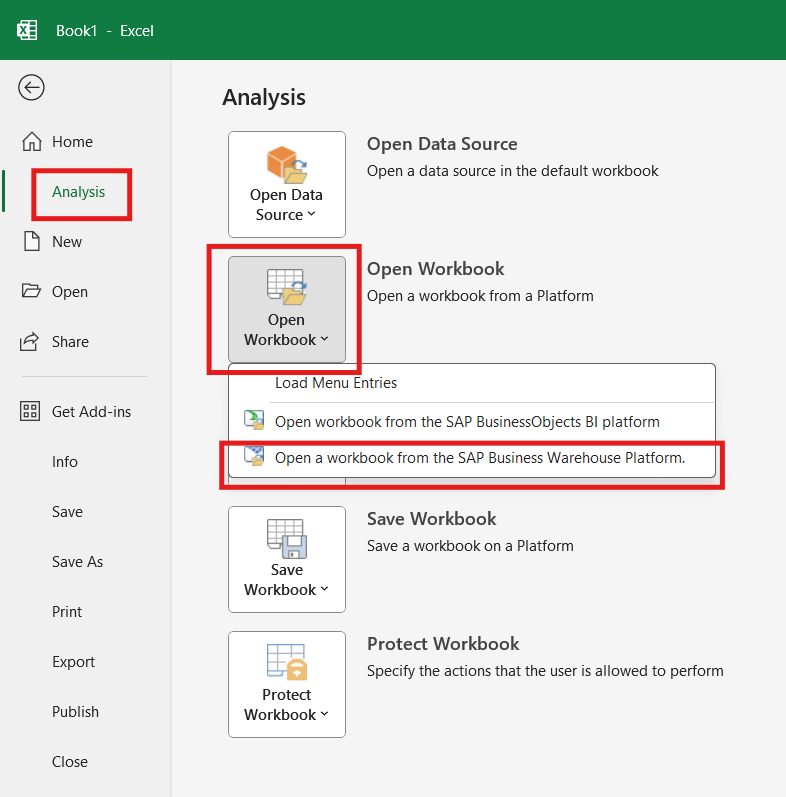Click the Excel logo in title bar
The image size is (786, 797).
pyautogui.click(x=27, y=30)
